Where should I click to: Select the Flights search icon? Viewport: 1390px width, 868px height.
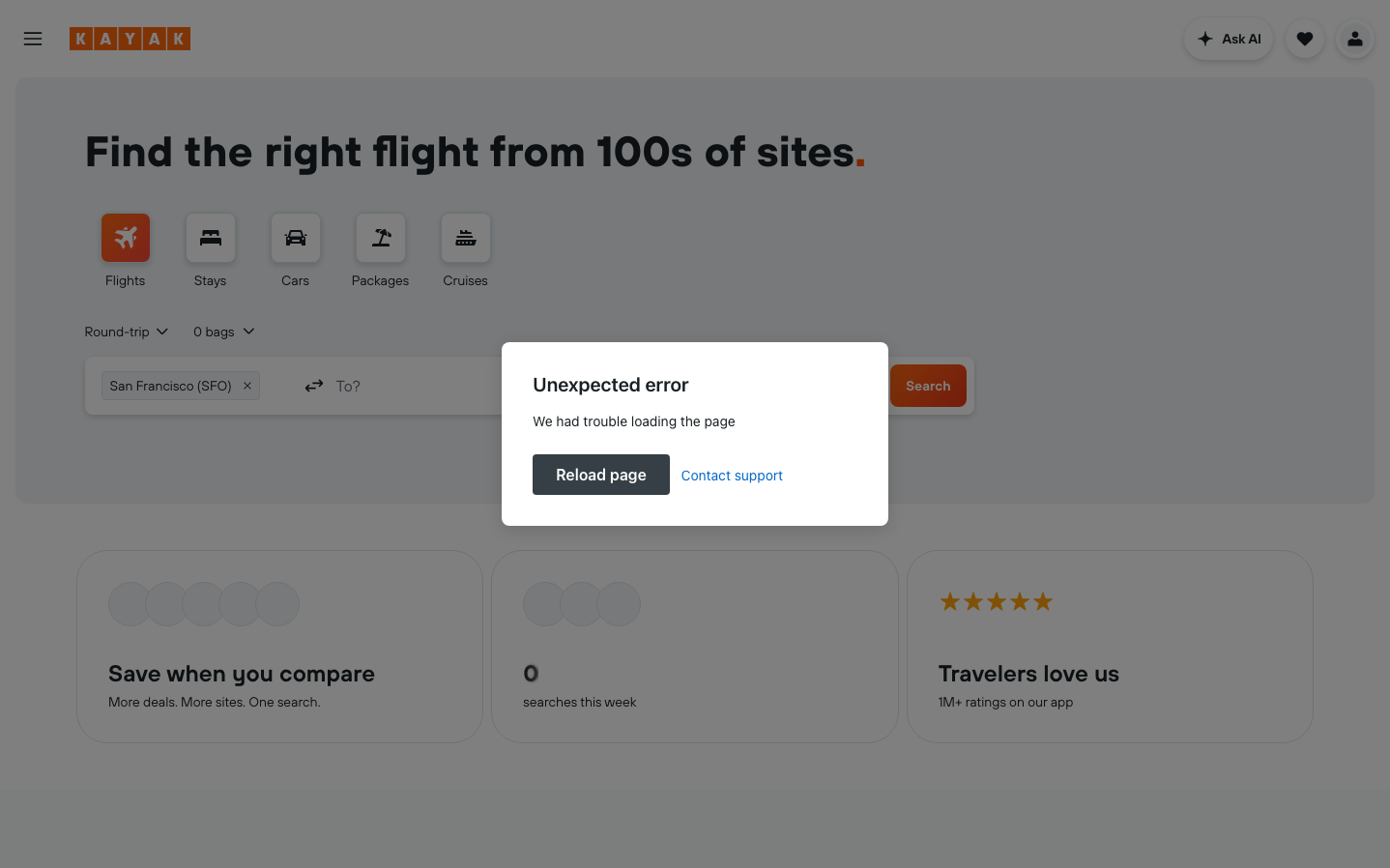point(125,237)
